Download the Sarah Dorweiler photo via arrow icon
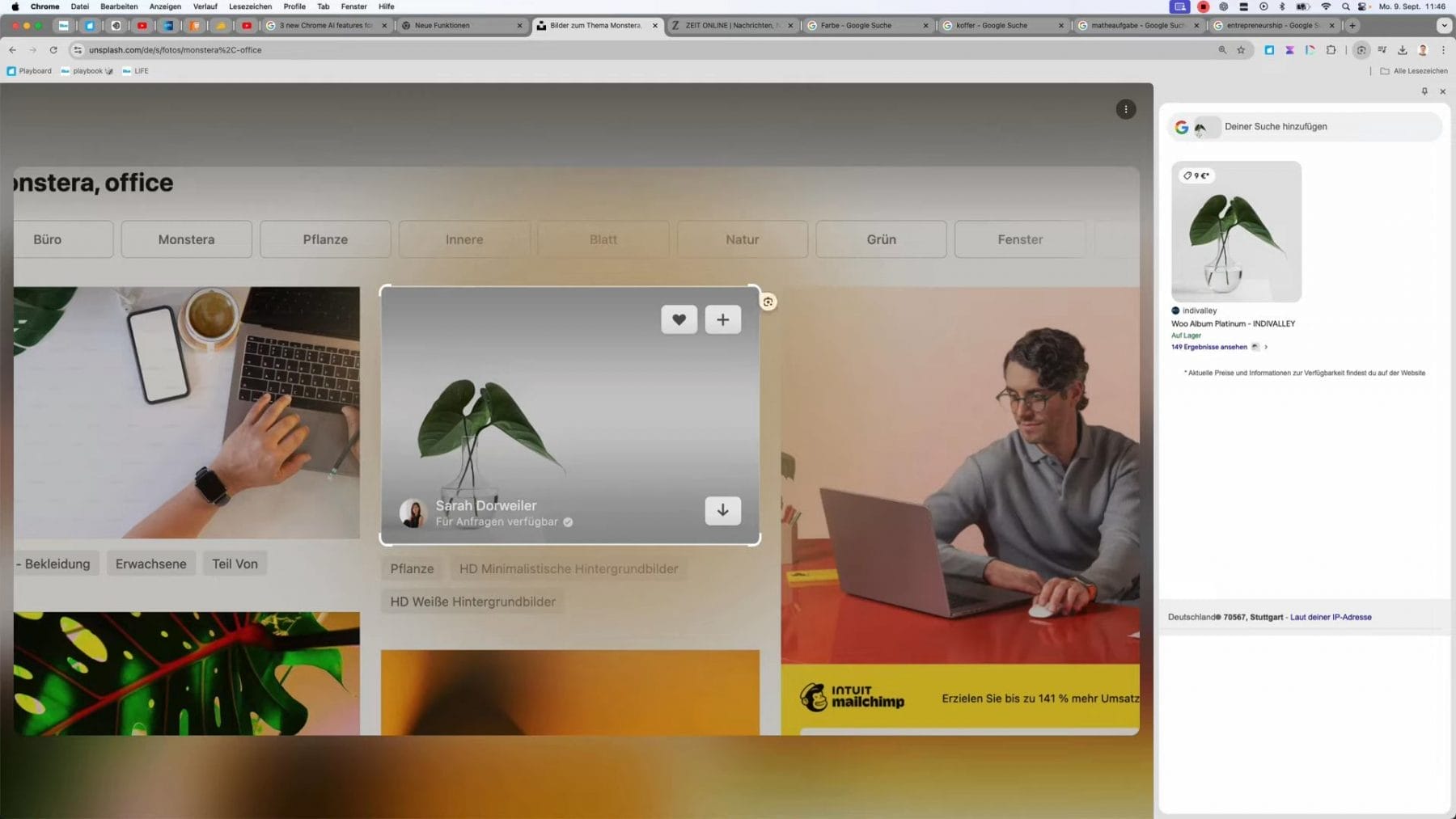 click(722, 510)
